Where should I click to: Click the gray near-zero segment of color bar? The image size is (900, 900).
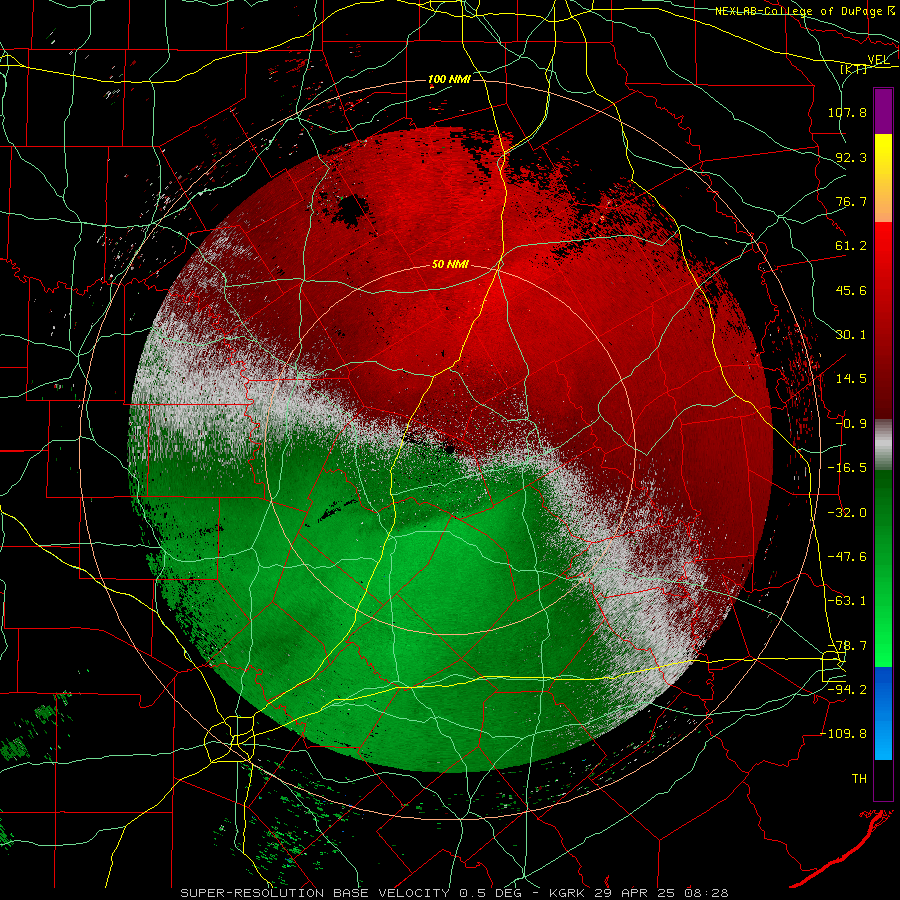coord(883,445)
